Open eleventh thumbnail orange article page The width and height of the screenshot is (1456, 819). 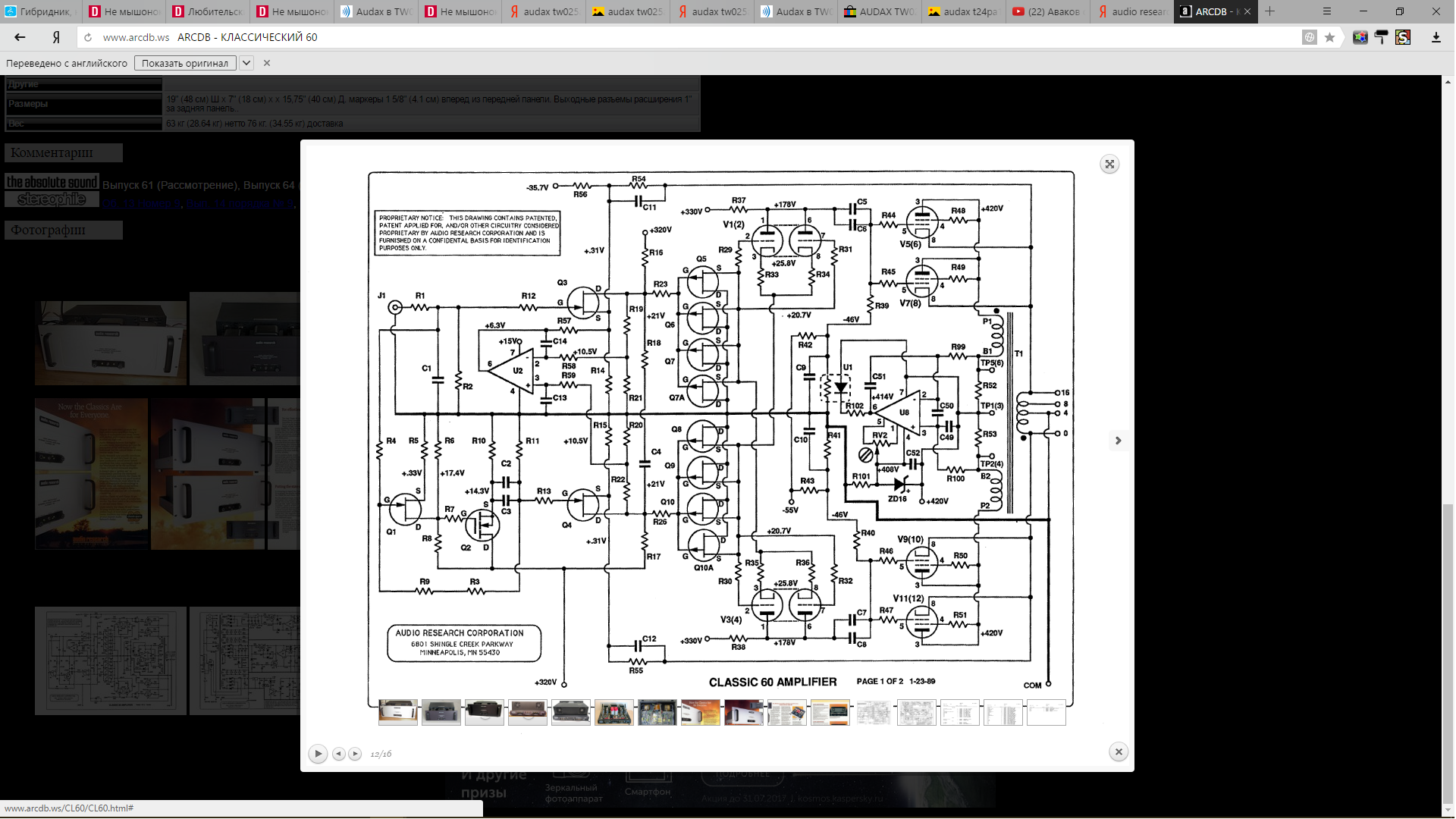tap(830, 713)
